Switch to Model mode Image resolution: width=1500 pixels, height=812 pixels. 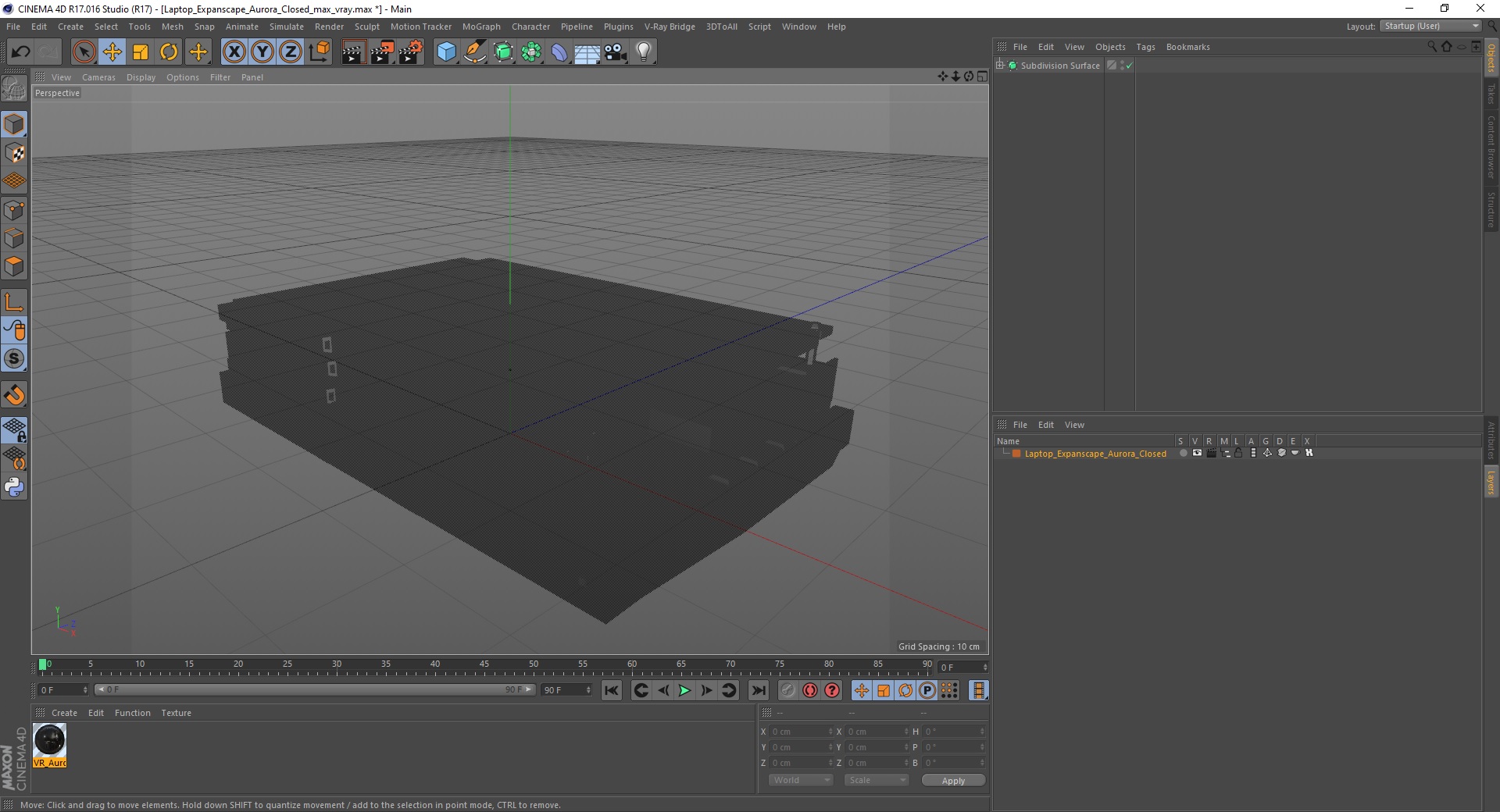point(14,124)
